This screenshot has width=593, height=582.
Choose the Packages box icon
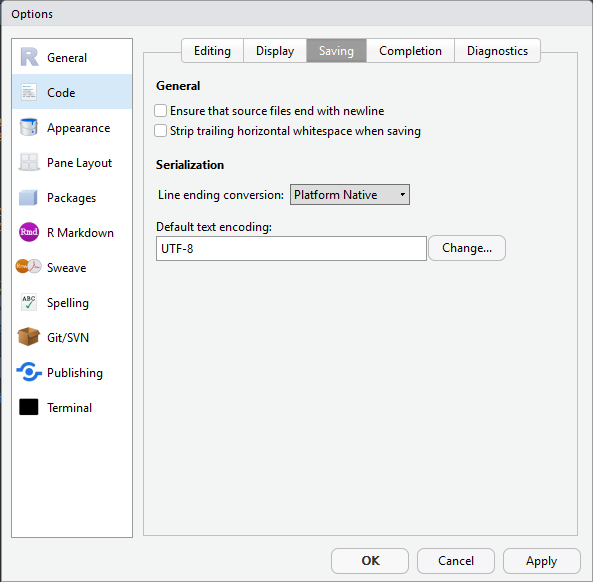point(28,197)
